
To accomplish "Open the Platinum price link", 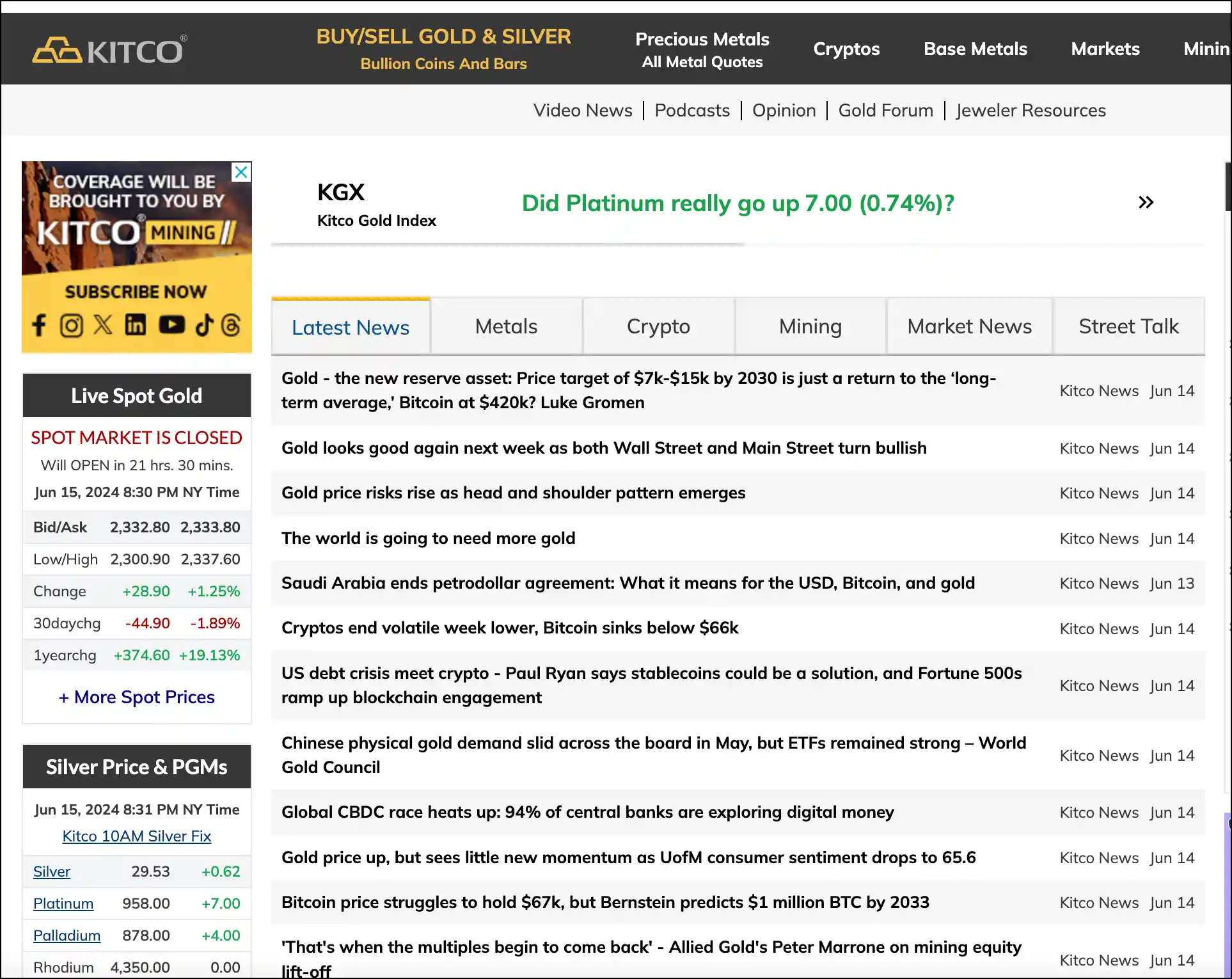I will (63, 903).
